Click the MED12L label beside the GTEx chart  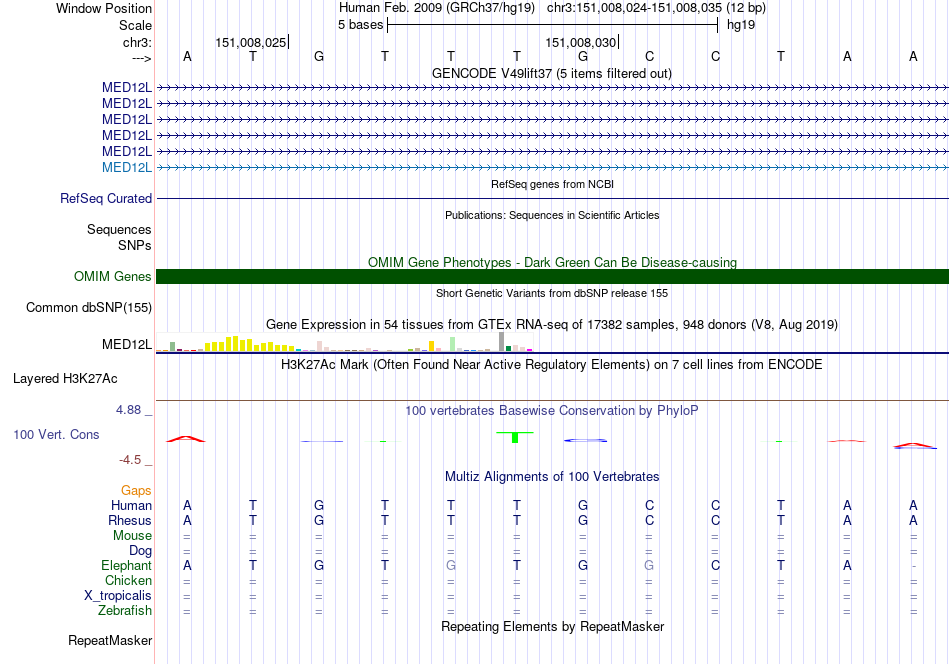click(x=127, y=345)
